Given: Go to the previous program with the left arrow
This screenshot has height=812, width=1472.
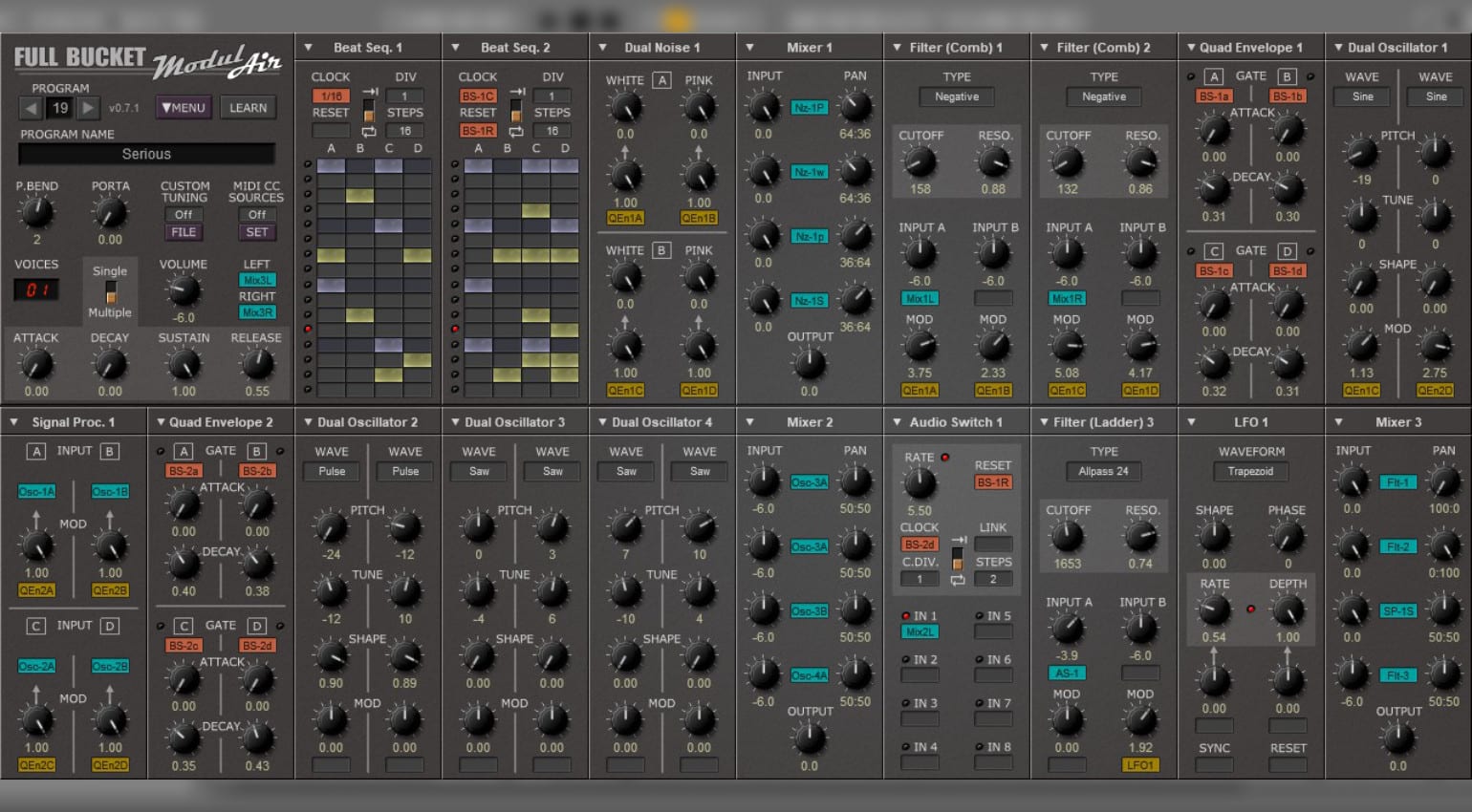Looking at the screenshot, I should click(32, 108).
